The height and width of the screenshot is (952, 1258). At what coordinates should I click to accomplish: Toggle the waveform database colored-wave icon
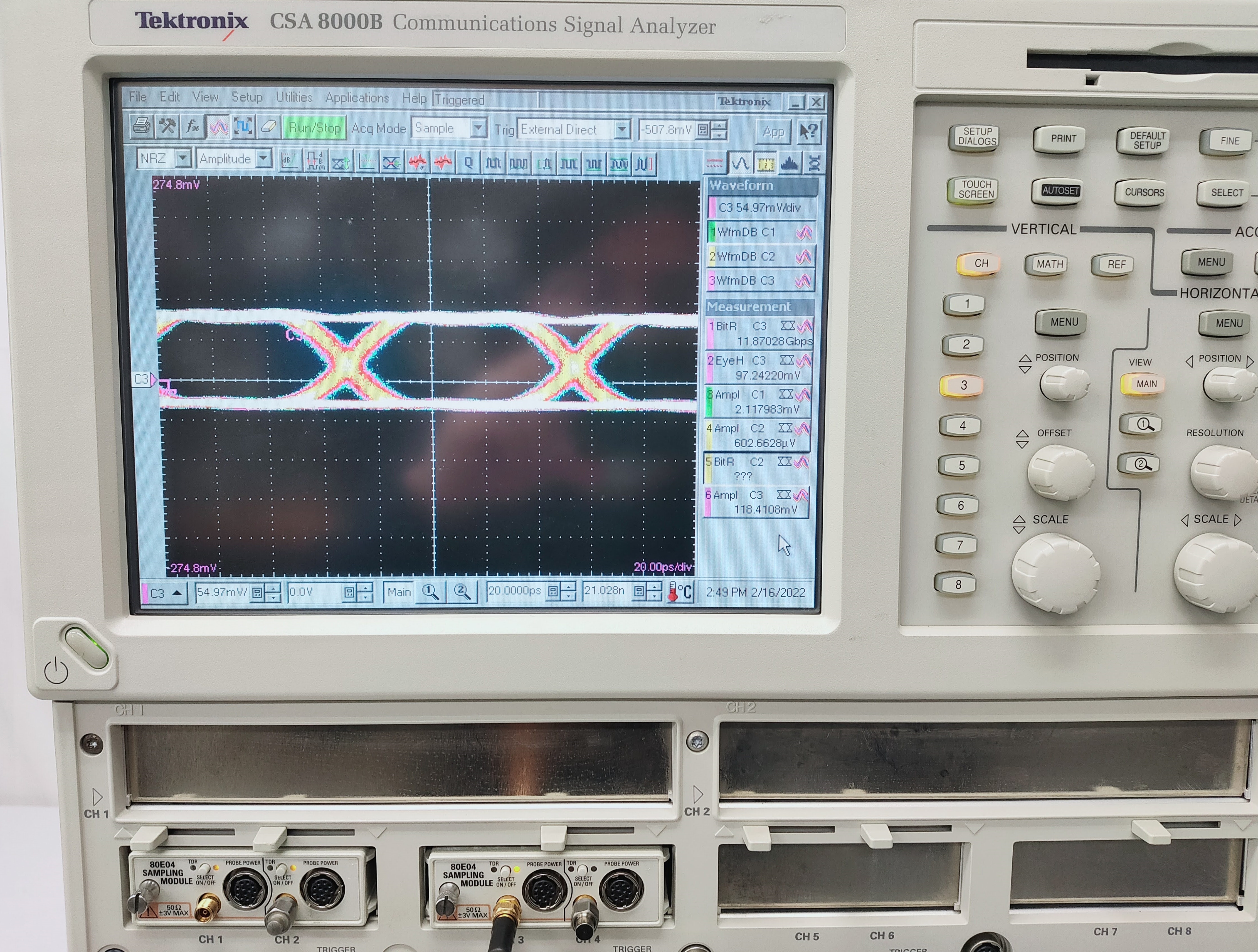click(x=218, y=127)
